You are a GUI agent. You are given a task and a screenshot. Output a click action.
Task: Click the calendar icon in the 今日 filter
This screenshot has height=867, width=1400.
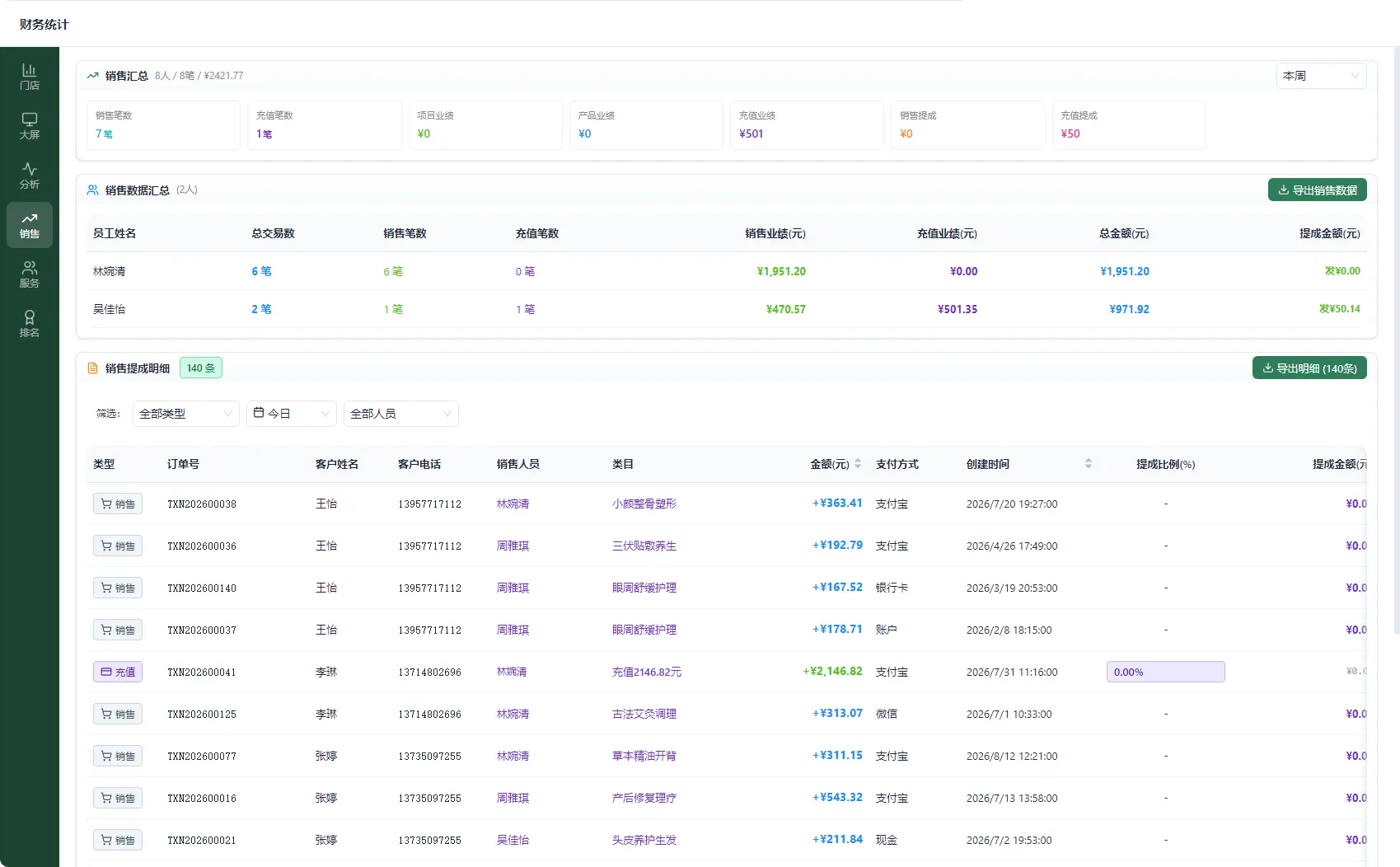(259, 413)
